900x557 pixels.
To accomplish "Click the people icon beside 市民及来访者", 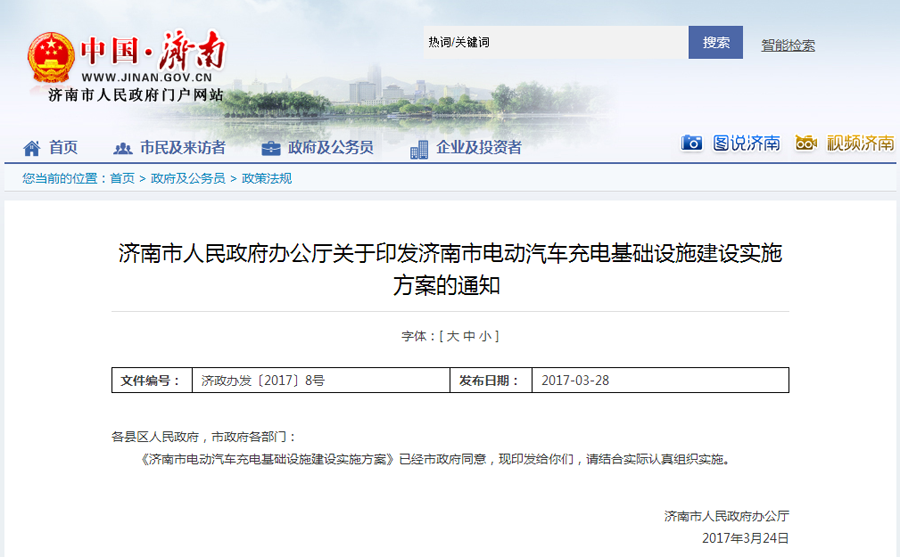I will click(122, 148).
